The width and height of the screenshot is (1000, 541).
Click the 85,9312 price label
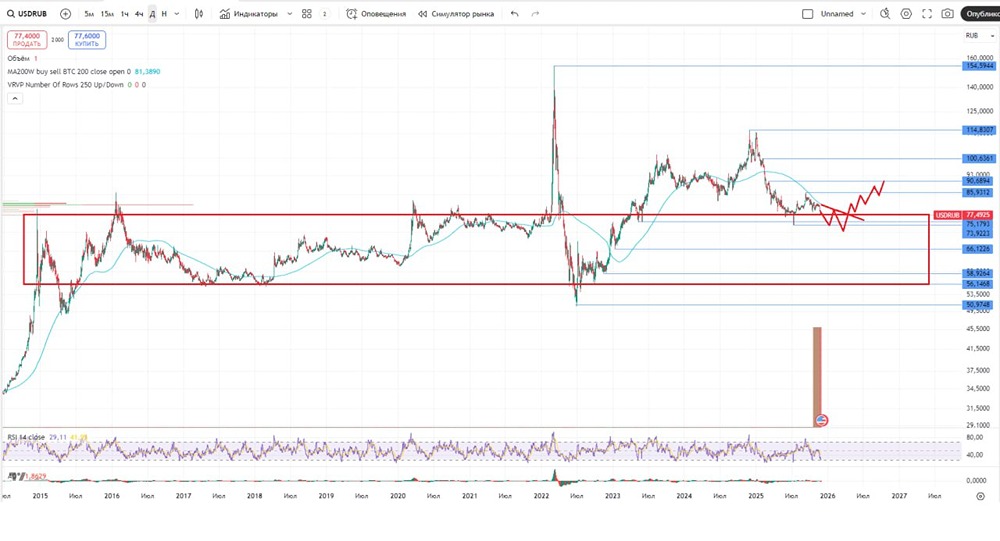(979, 192)
